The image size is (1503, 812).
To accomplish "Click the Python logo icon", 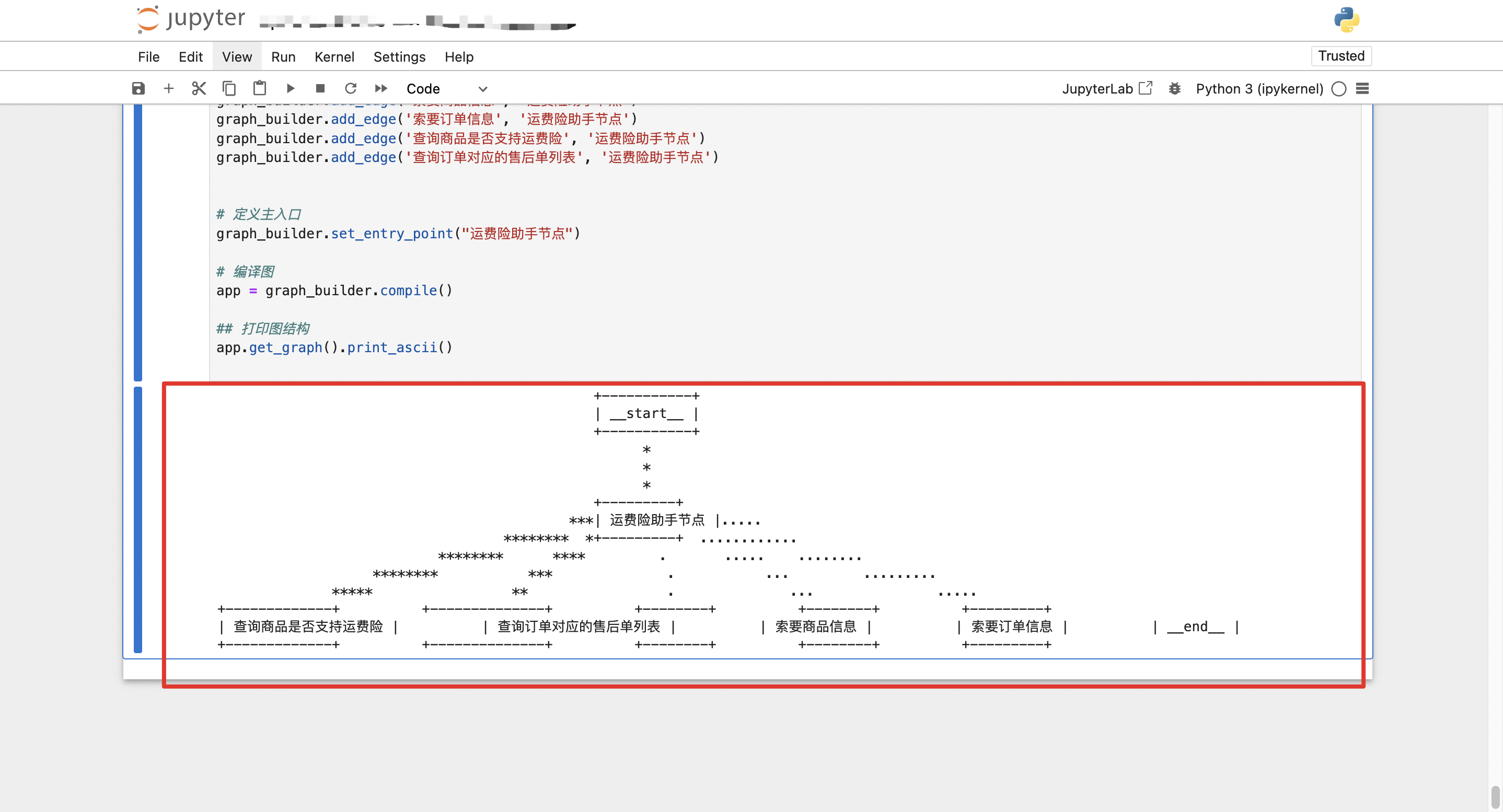I will 1347,20.
